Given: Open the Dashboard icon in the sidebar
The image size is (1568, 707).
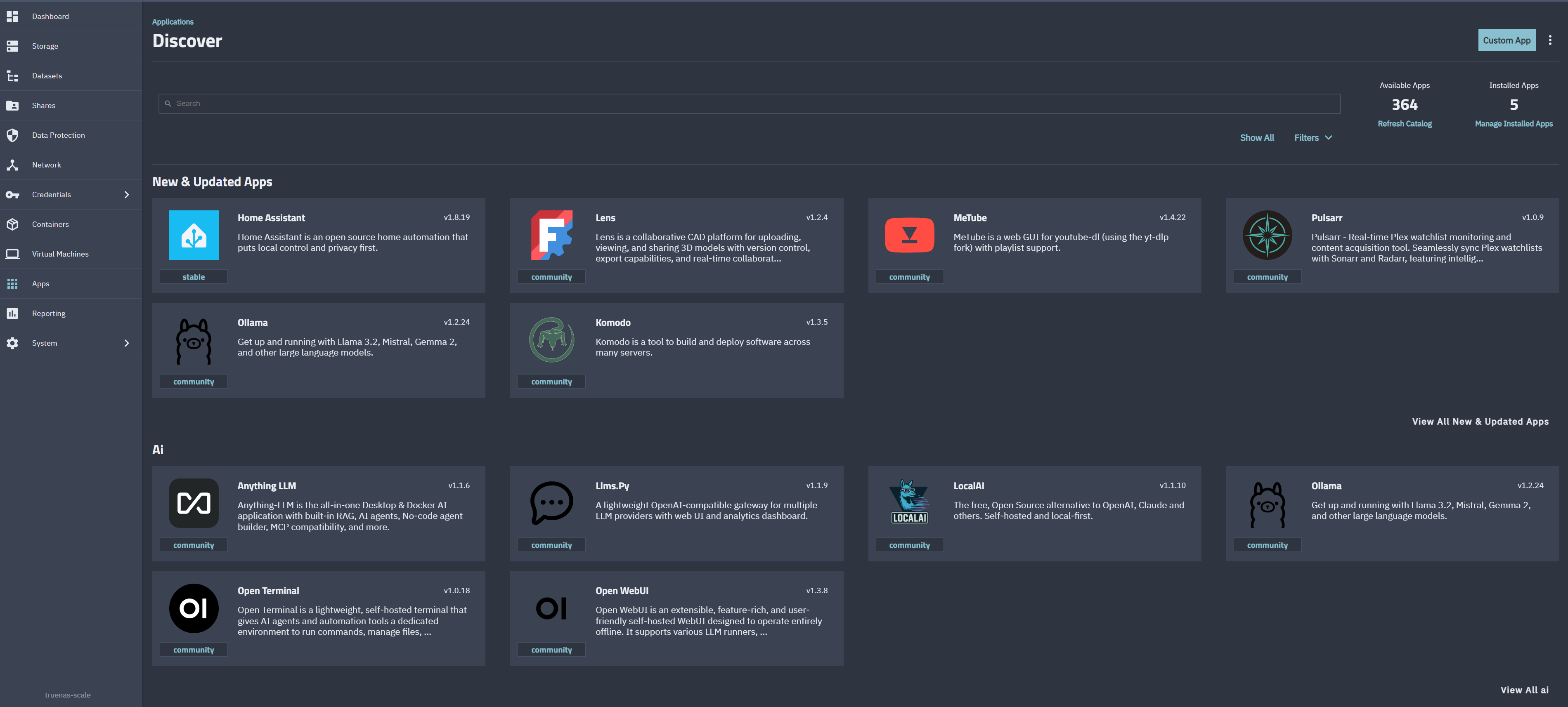Looking at the screenshot, I should (x=12, y=16).
